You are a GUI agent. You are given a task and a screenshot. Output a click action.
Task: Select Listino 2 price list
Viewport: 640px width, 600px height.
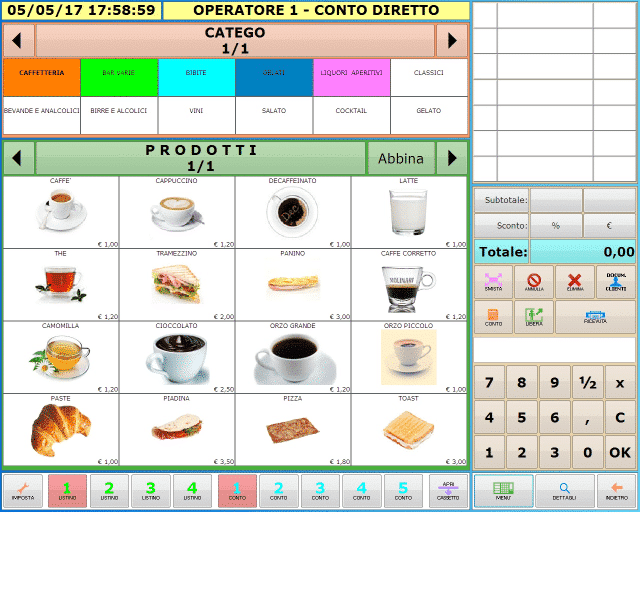coord(109,490)
